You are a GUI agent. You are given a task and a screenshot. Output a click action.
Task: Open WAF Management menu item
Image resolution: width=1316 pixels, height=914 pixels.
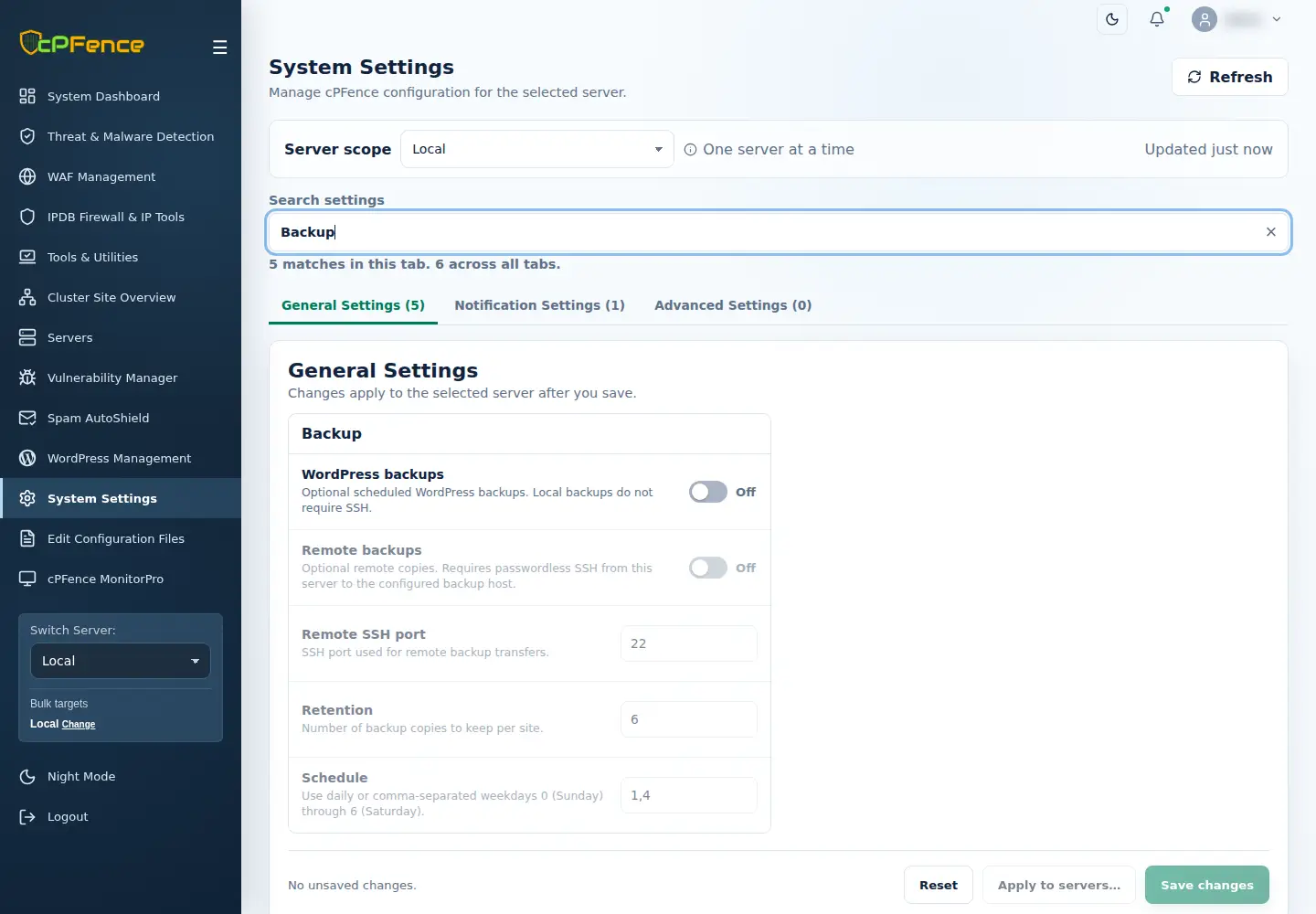click(x=121, y=176)
